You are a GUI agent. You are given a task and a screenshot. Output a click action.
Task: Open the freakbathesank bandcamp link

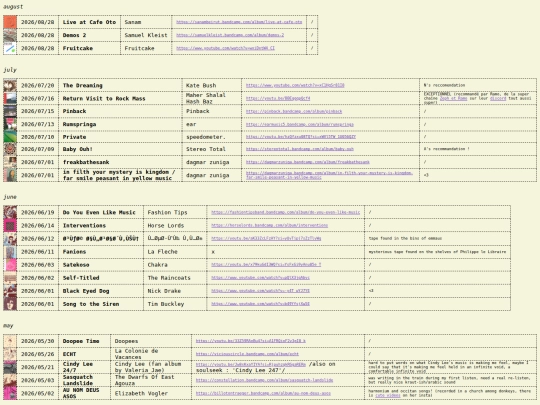308,162
